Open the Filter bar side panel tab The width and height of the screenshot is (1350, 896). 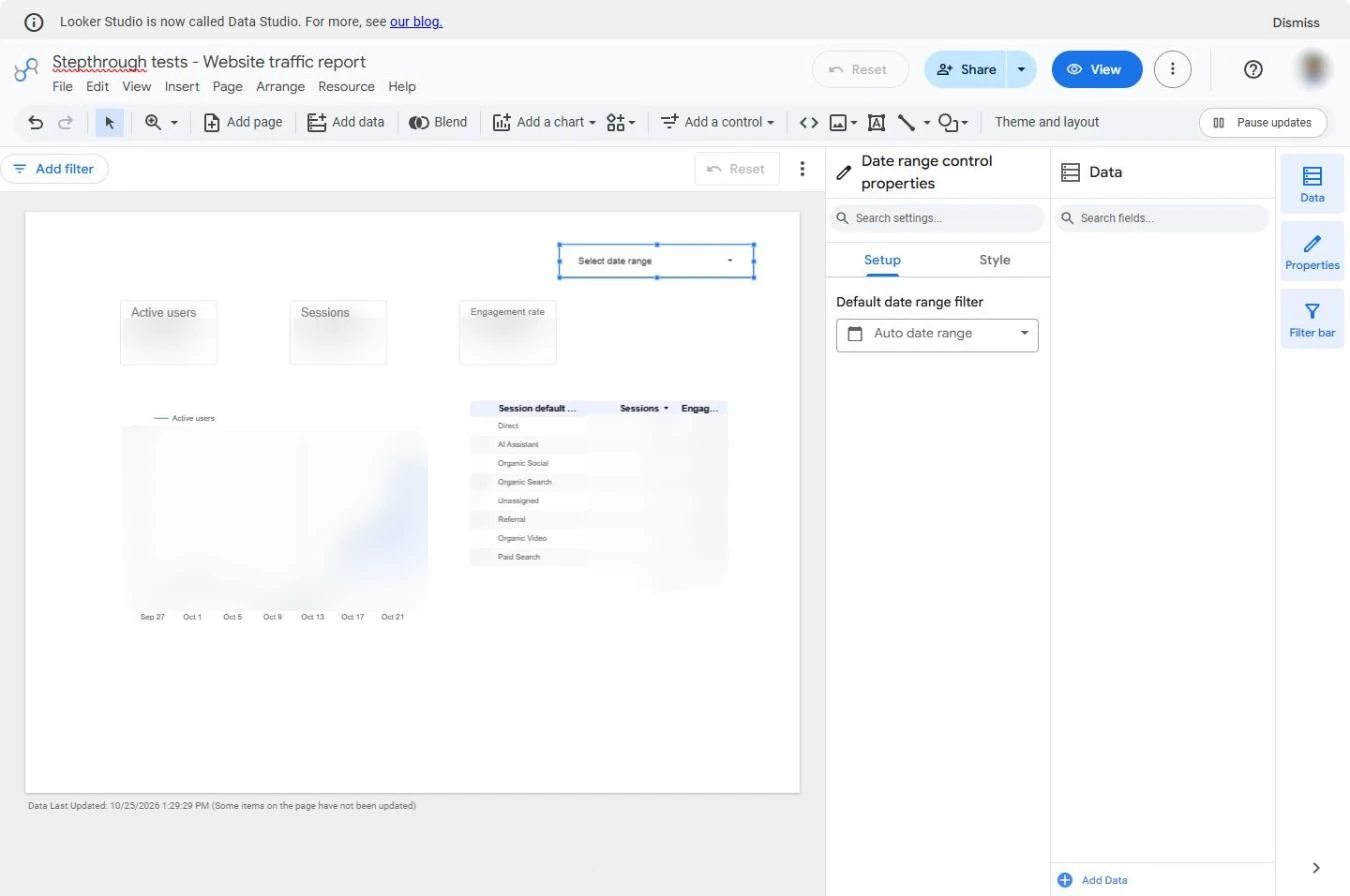1312,319
